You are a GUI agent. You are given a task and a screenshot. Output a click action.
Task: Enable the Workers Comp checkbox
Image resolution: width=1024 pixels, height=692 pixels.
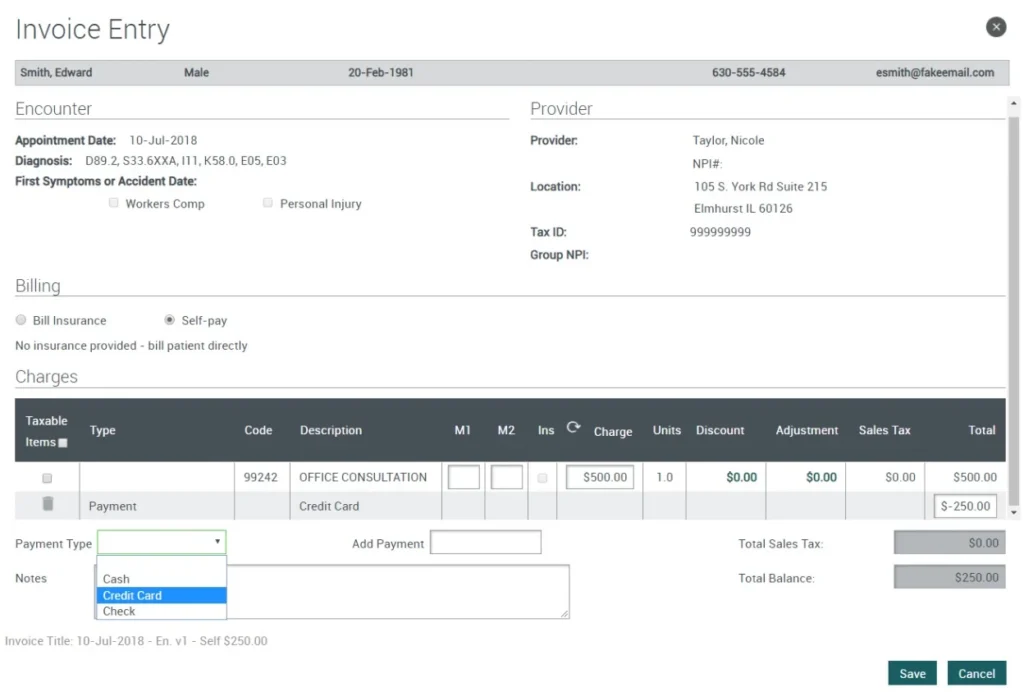[114, 203]
